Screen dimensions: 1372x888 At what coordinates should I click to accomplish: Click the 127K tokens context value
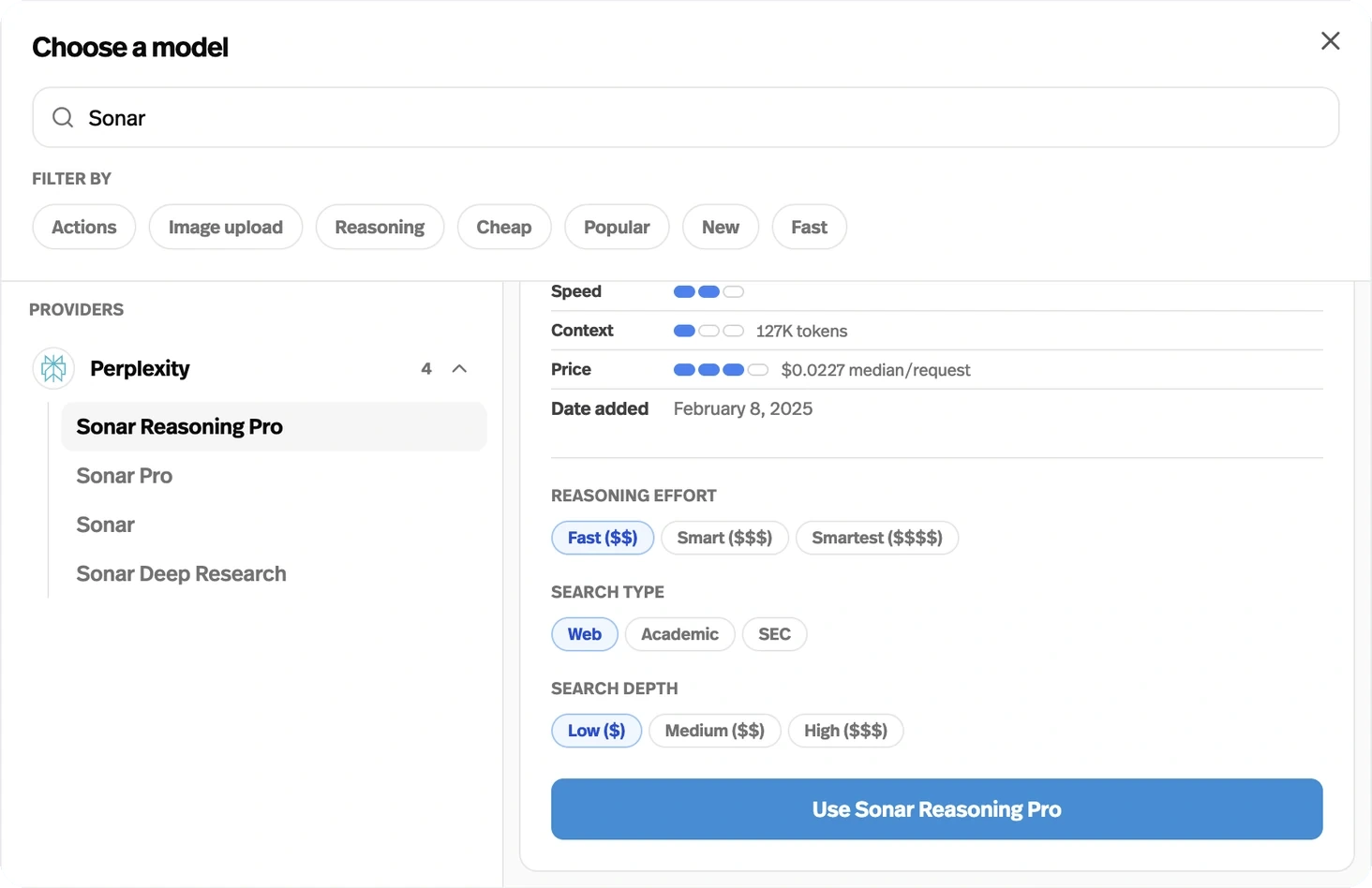[x=802, y=331]
